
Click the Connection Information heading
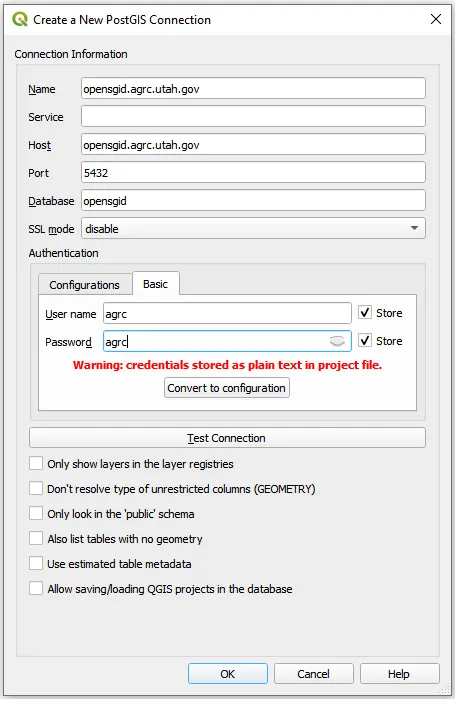point(71,54)
